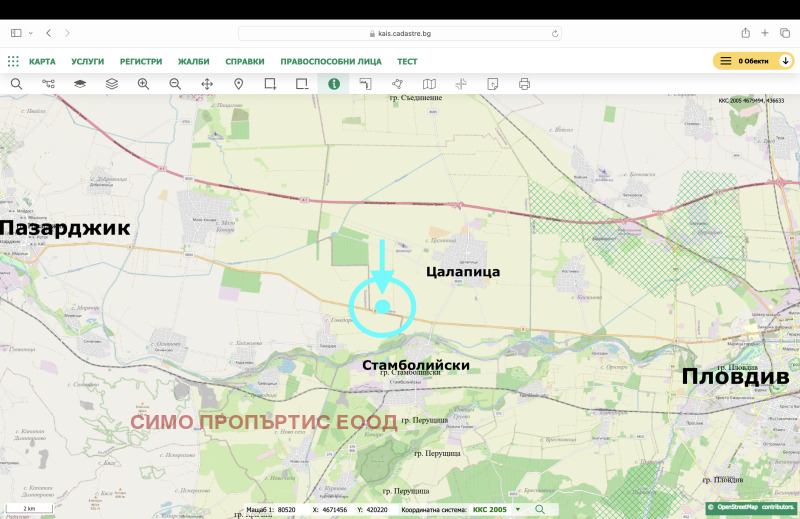
Task: Expand the objects panel down arrow
Action: pyautogui.click(x=785, y=61)
